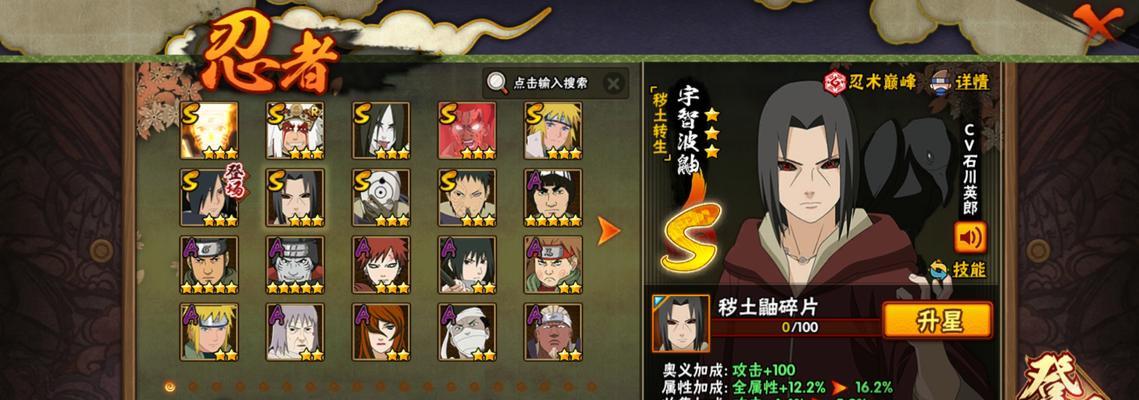The width and height of the screenshot is (1139, 400).
Task: Go to next ninja page with orange arrow
Action: [608, 230]
